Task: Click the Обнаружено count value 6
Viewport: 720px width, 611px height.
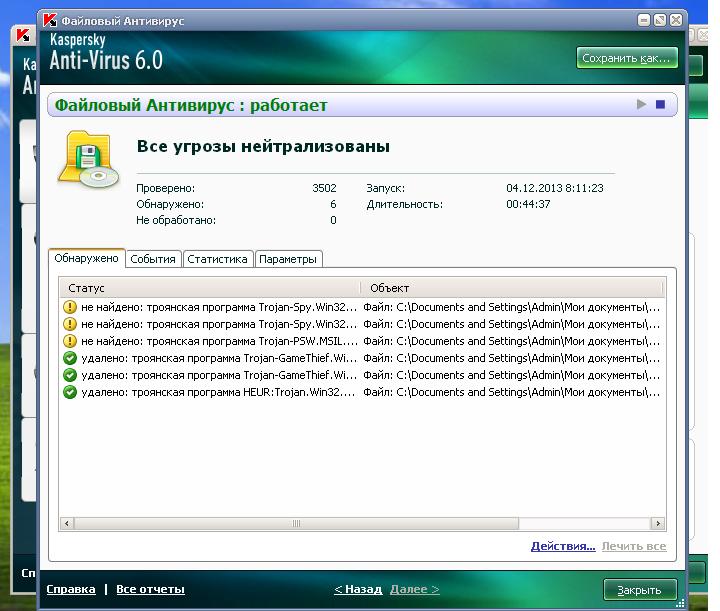Action: (333, 204)
